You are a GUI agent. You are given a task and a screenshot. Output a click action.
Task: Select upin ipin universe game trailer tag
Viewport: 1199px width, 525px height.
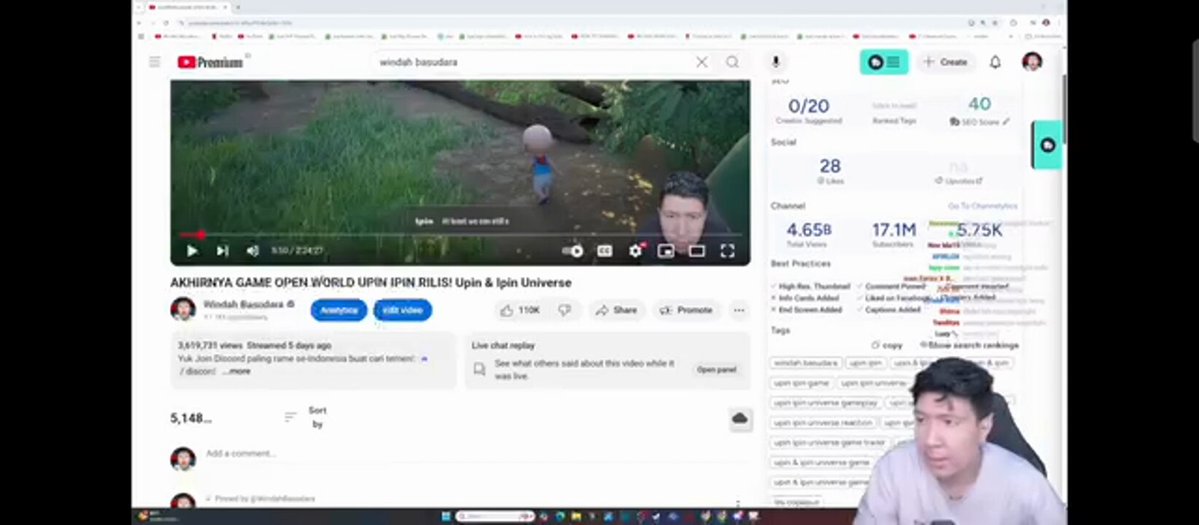(x=829, y=442)
